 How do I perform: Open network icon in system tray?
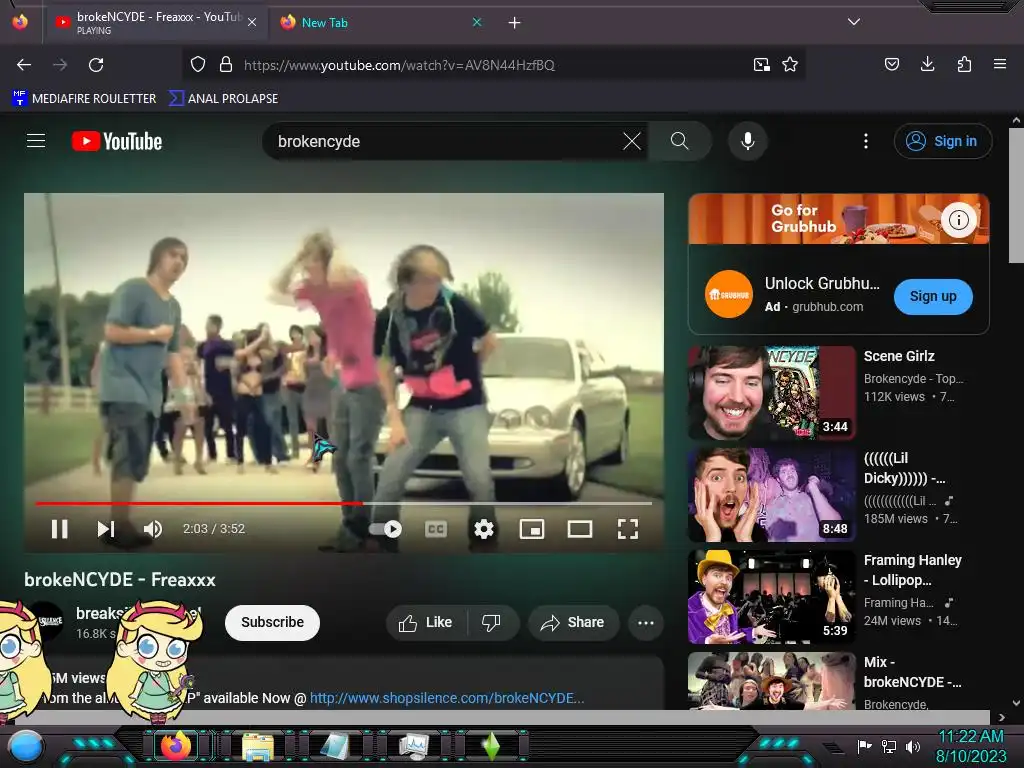pos(889,746)
